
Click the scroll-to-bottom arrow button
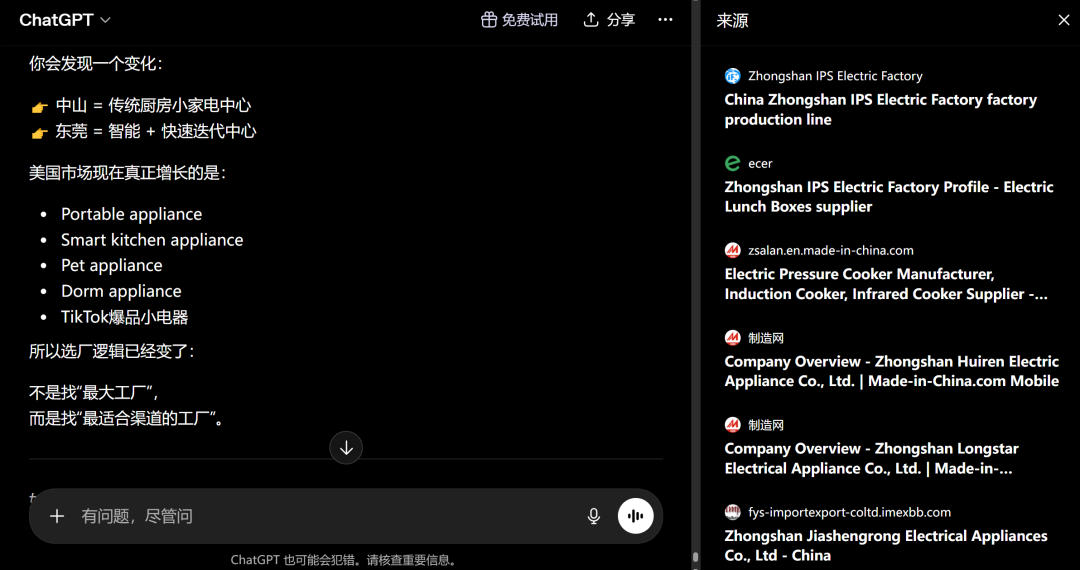click(x=346, y=447)
